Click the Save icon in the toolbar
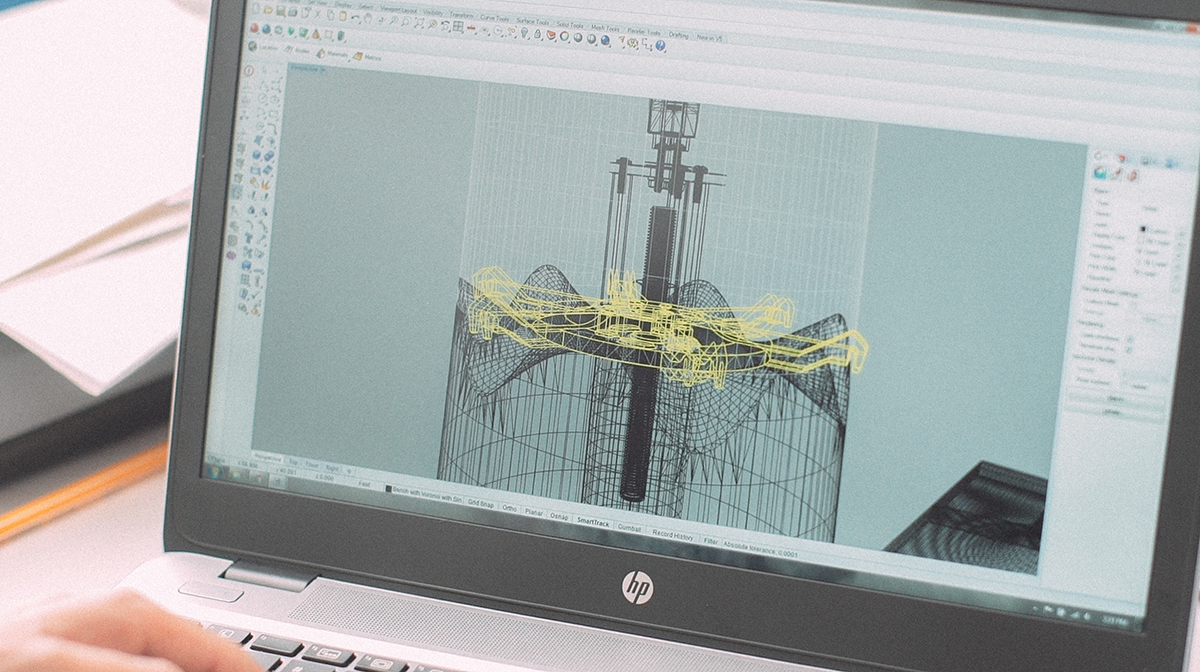The image size is (1200, 672). pyautogui.click(x=280, y=11)
